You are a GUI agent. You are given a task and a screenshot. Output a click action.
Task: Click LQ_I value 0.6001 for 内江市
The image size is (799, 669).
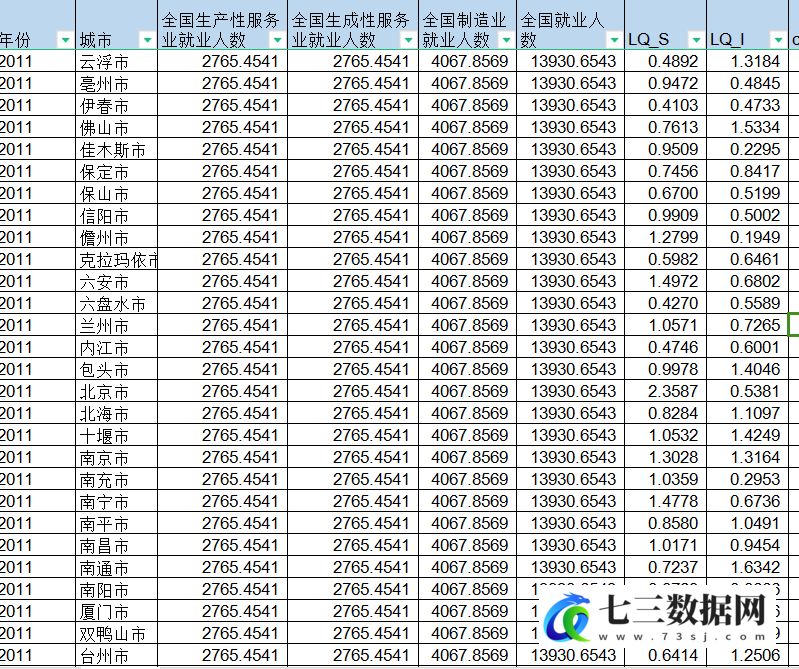[755, 347]
